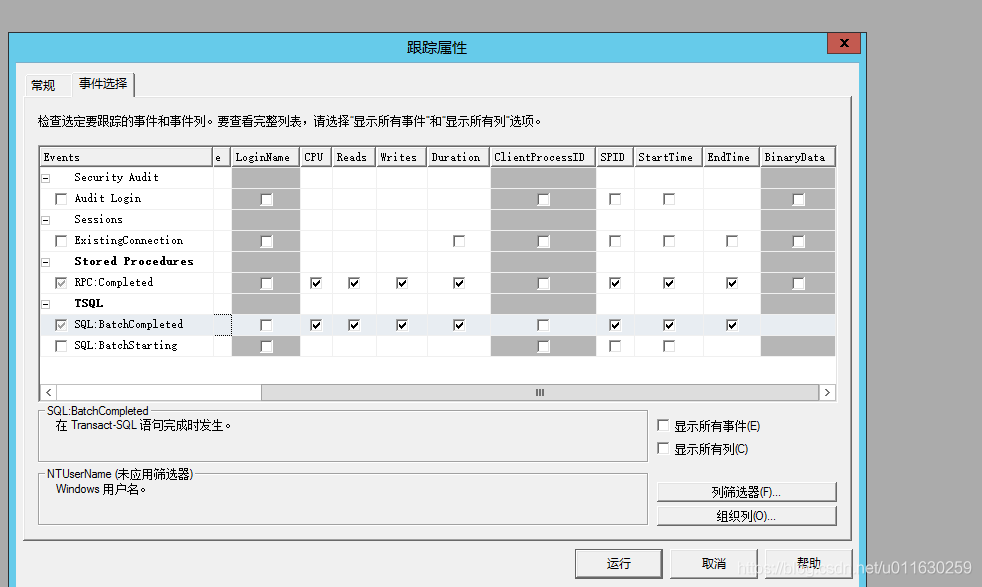982x587 pixels.
Task: Check EndTime for ExistingConnection
Action: (731, 241)
